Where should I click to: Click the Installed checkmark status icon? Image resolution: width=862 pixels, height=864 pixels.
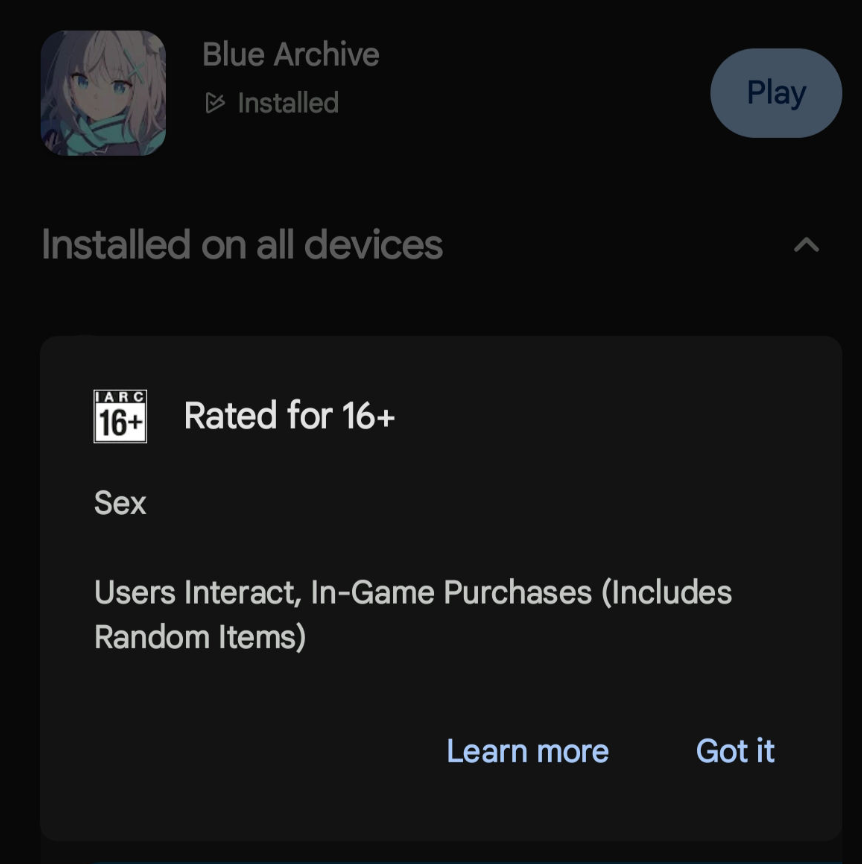[x=215, y=103]
